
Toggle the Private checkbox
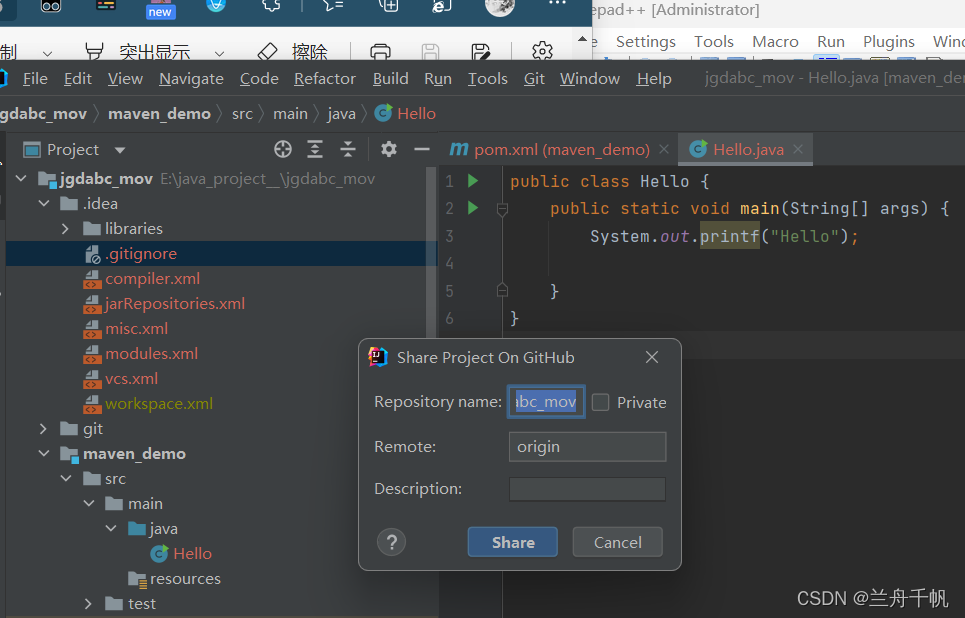tap(600, 402)
